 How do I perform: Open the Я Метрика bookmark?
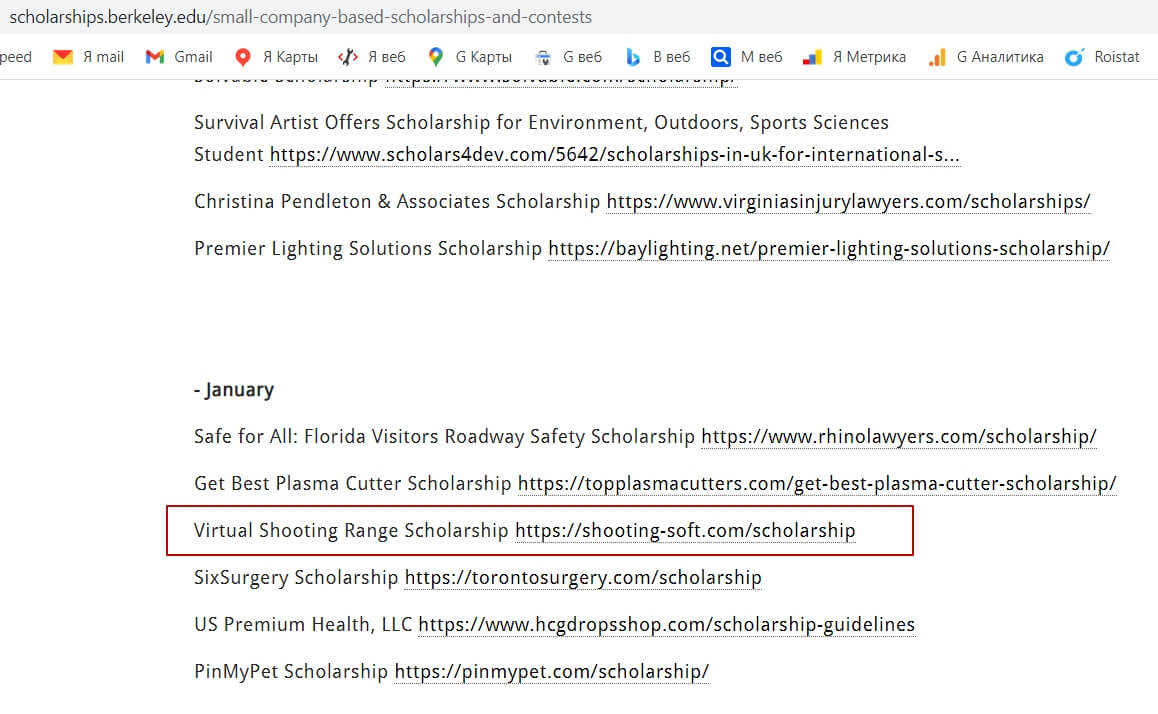pos(812,57)
